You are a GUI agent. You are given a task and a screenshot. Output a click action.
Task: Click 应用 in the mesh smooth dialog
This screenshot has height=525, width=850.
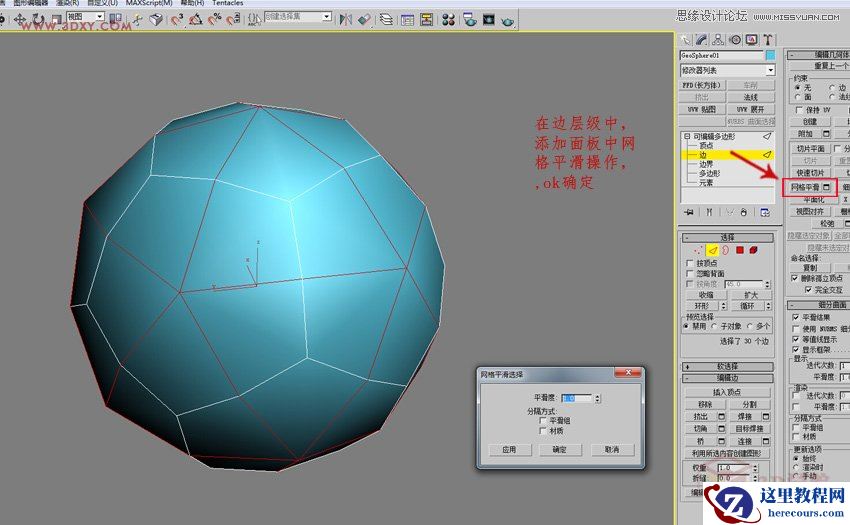[x=509, y=450]
